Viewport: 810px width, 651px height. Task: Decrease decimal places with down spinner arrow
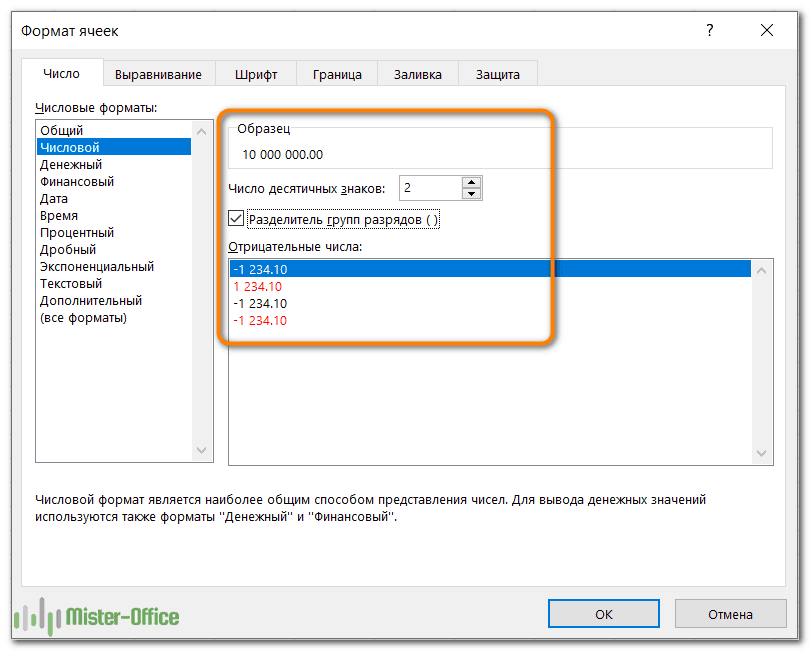(x=472, y=194)
